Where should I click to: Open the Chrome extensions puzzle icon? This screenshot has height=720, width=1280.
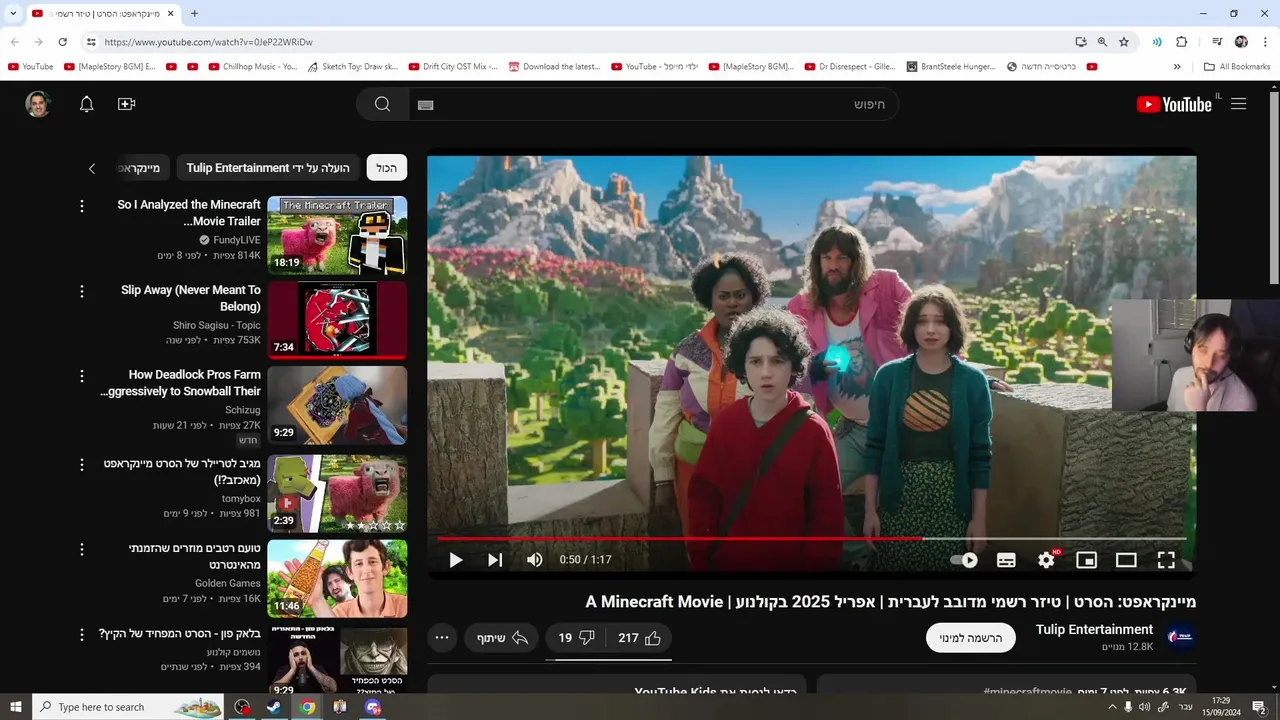coord(1182,42)
